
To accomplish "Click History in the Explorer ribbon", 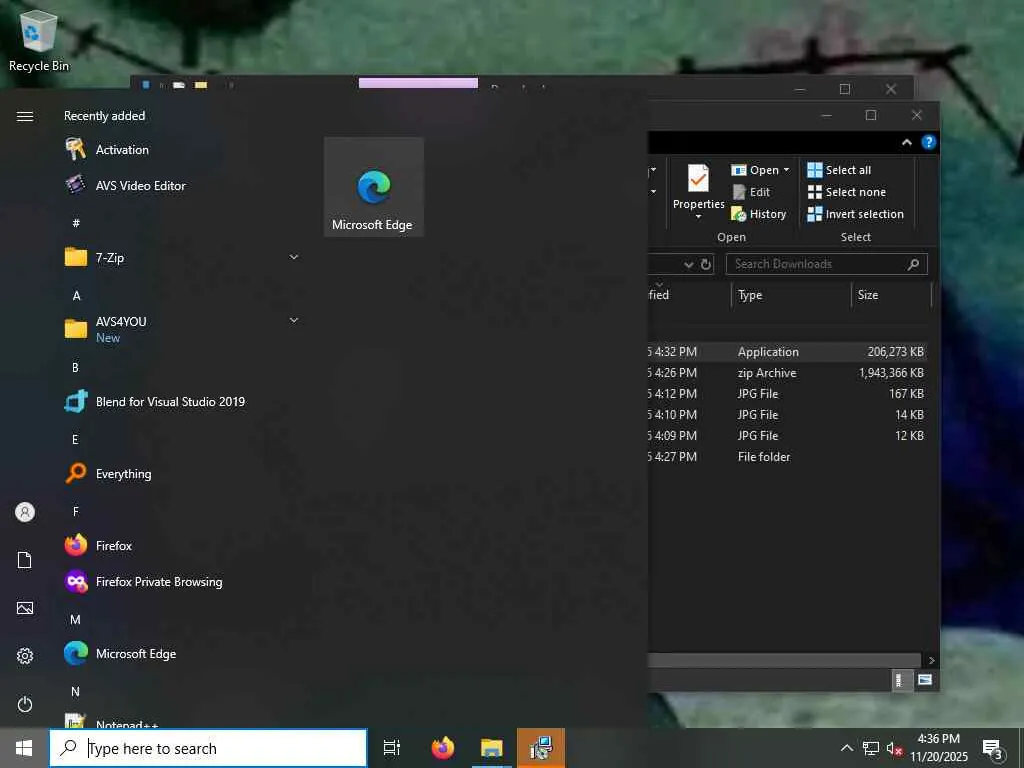I will [x=758, y=214].
